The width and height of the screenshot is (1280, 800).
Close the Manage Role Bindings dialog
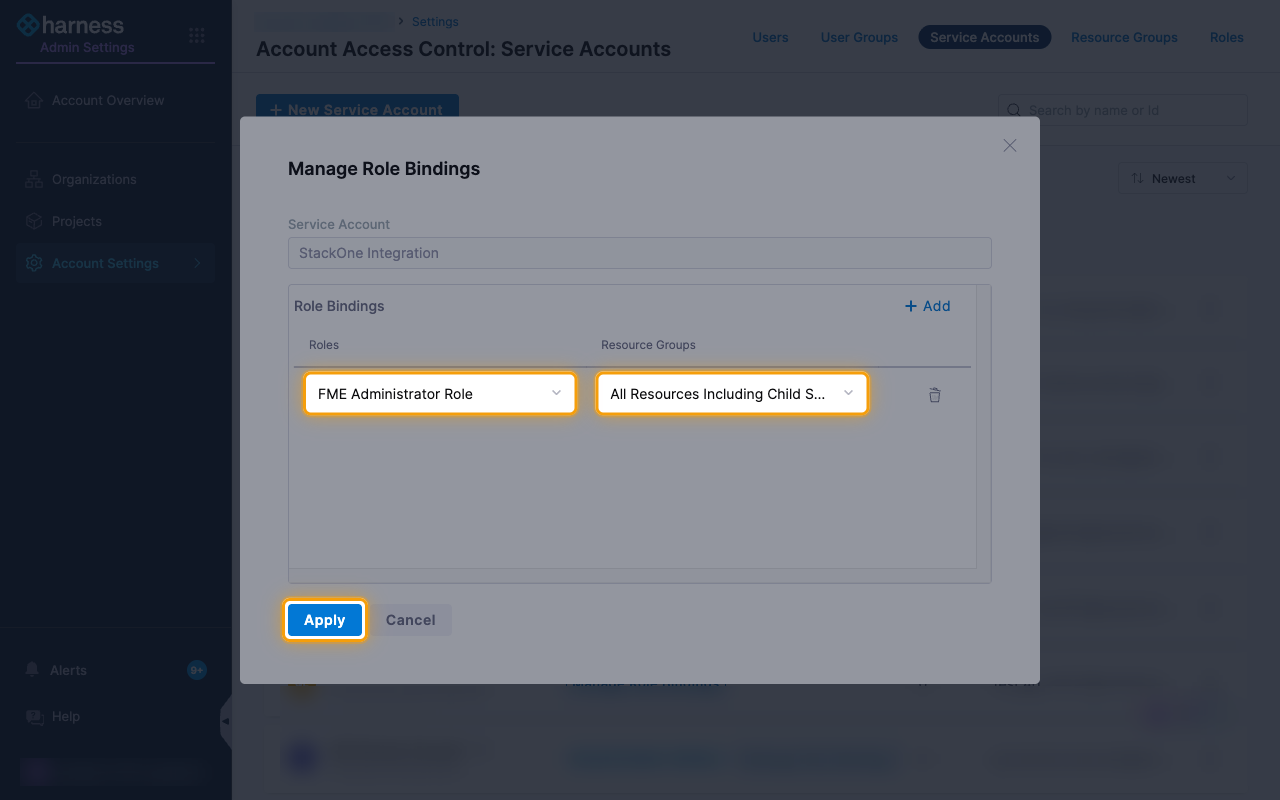pos(1010,146)
